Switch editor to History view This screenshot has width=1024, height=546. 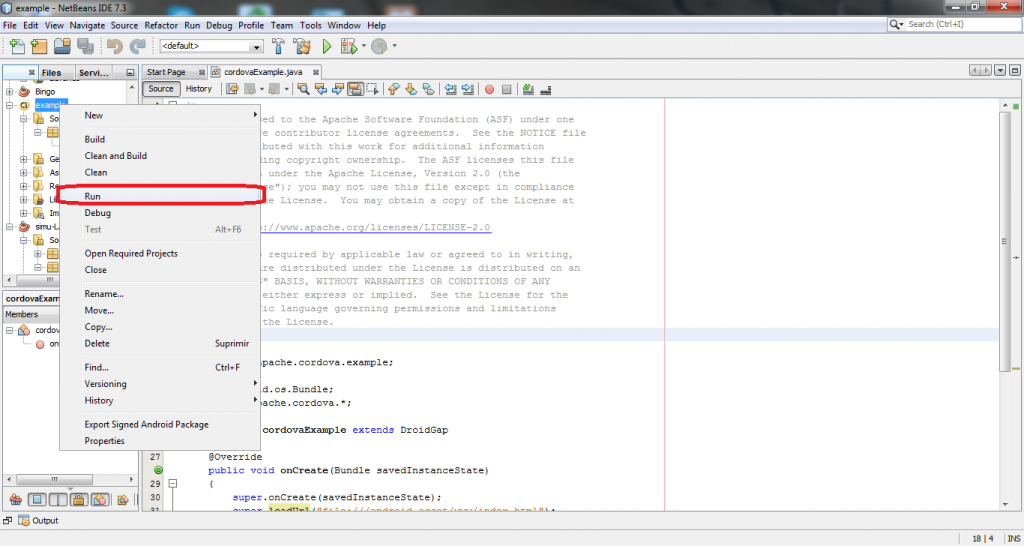pyautogui.click(x=199, y=89)
